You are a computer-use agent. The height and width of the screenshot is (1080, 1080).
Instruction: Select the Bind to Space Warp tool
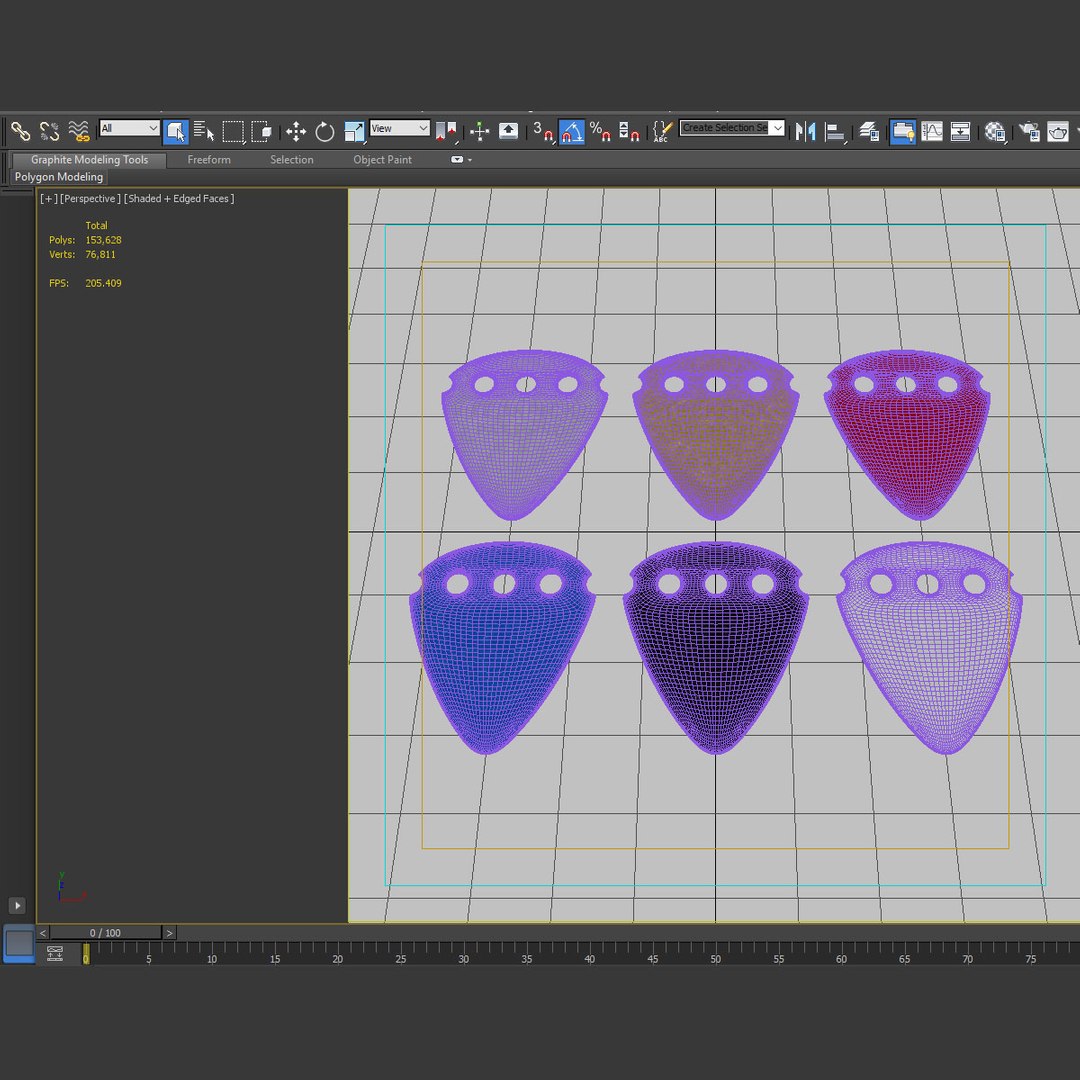[79, 131]
